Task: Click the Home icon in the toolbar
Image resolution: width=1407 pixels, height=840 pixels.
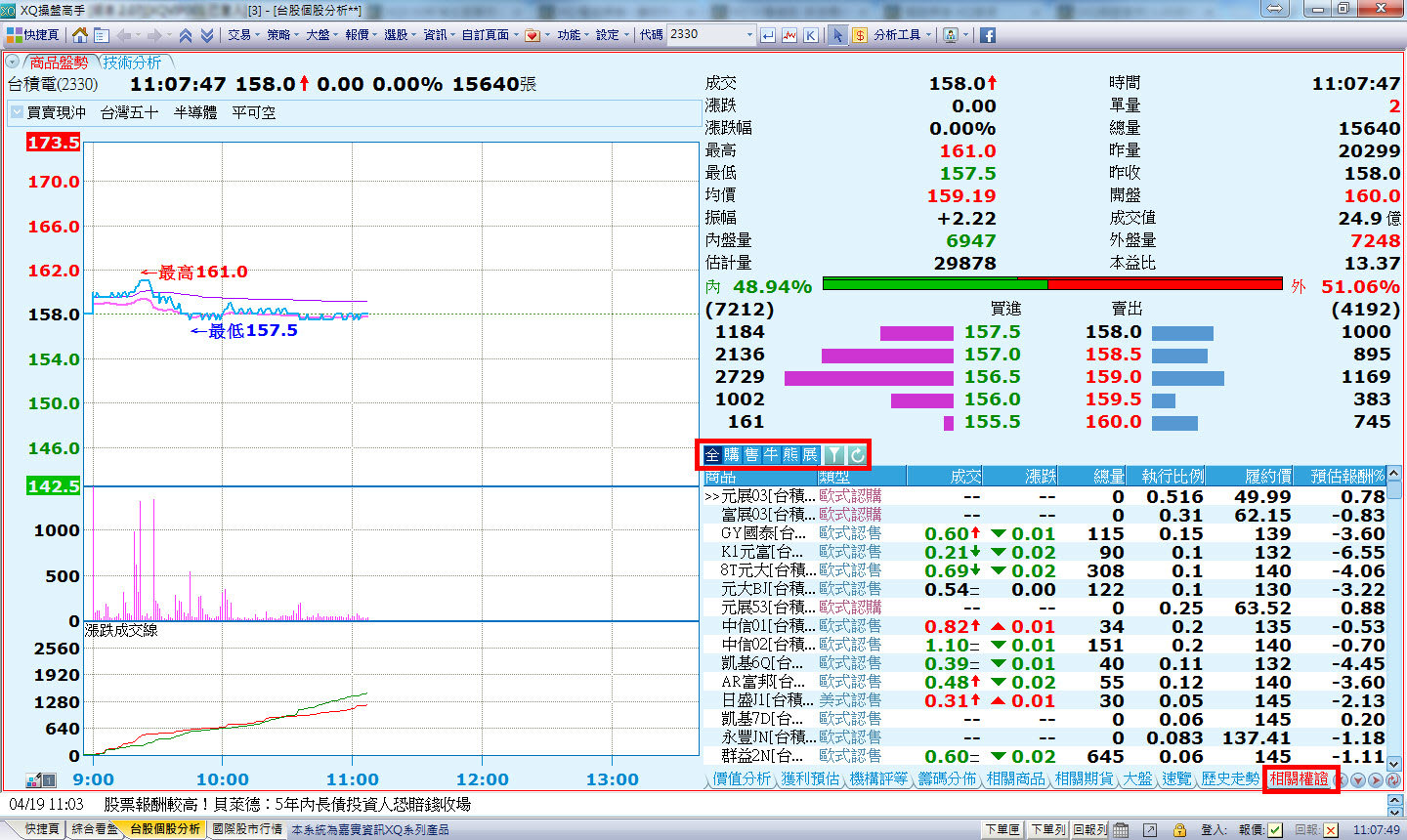Action: click(x=80, y=35)
